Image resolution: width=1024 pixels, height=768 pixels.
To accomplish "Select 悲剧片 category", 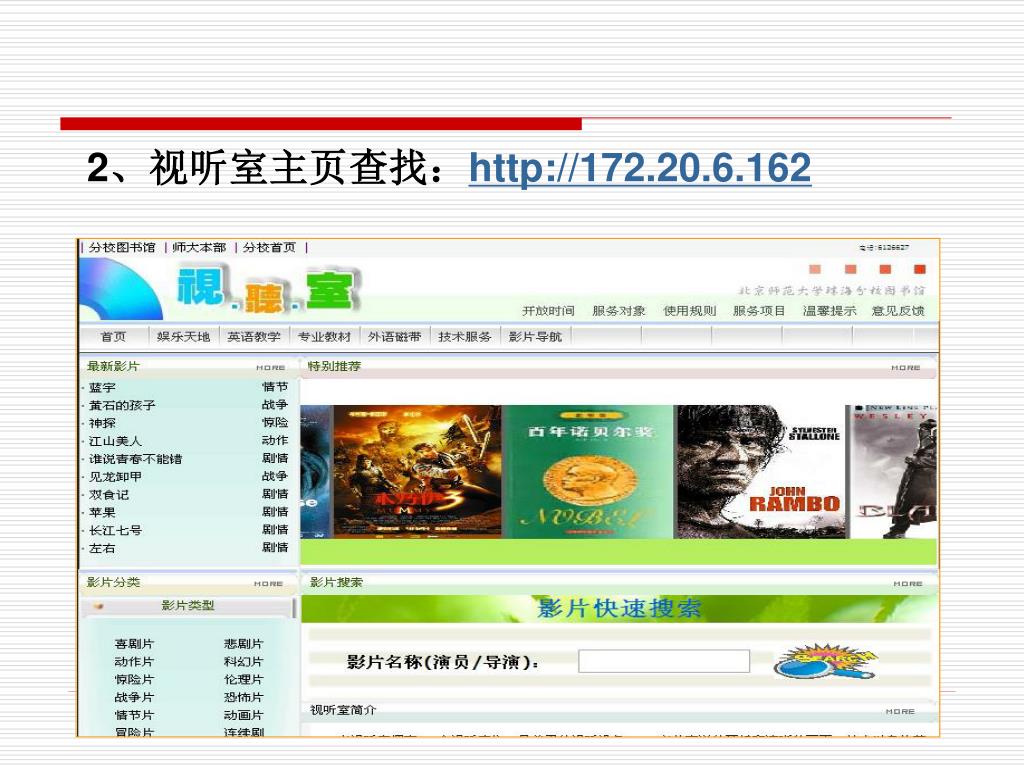I will click(x=243, y=644).
